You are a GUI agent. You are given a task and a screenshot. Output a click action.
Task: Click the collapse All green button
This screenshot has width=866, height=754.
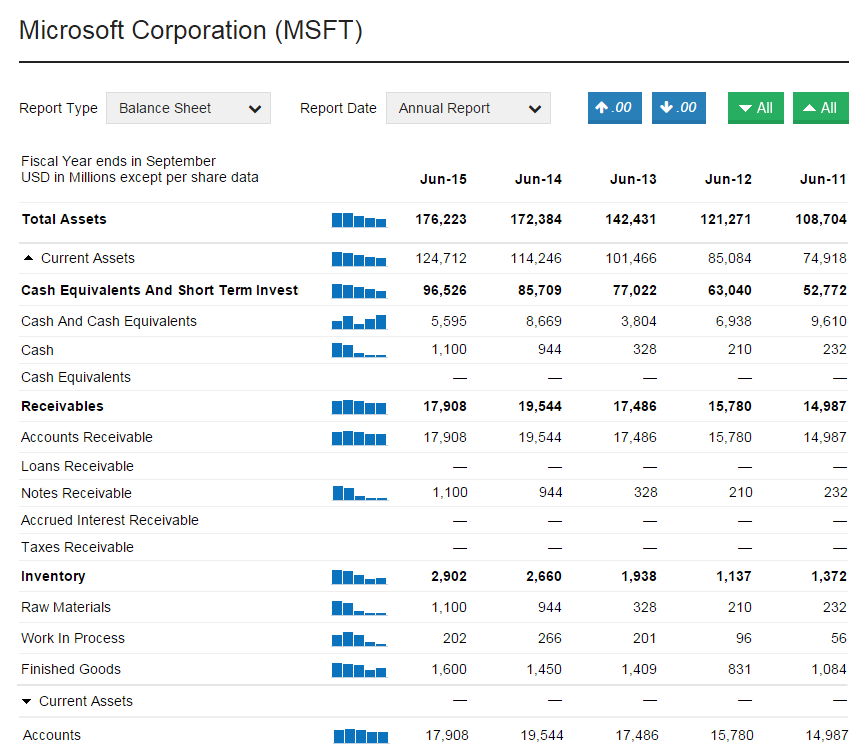click(820, 108)
